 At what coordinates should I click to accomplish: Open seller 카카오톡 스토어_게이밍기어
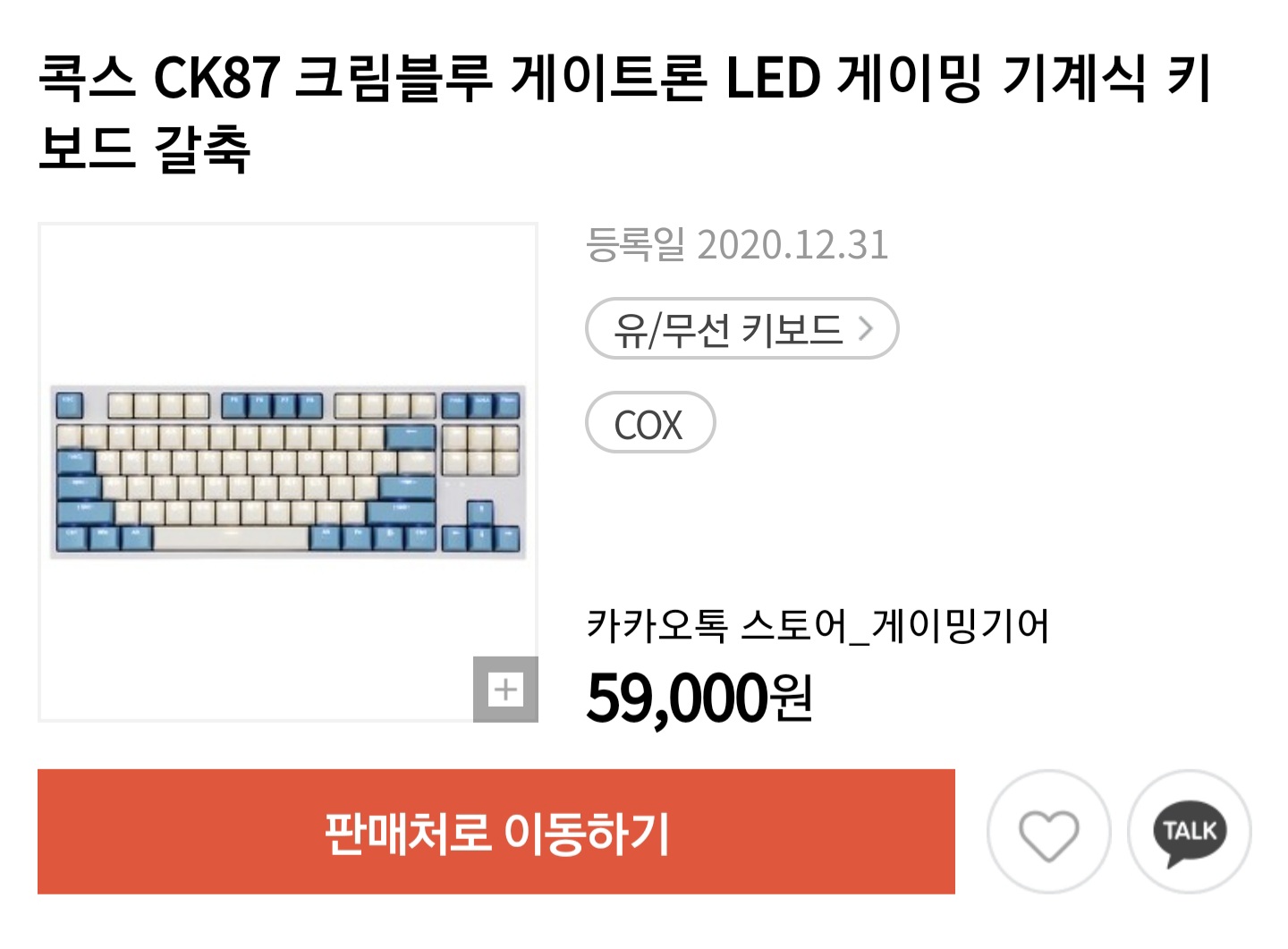[x=818, y=625]
